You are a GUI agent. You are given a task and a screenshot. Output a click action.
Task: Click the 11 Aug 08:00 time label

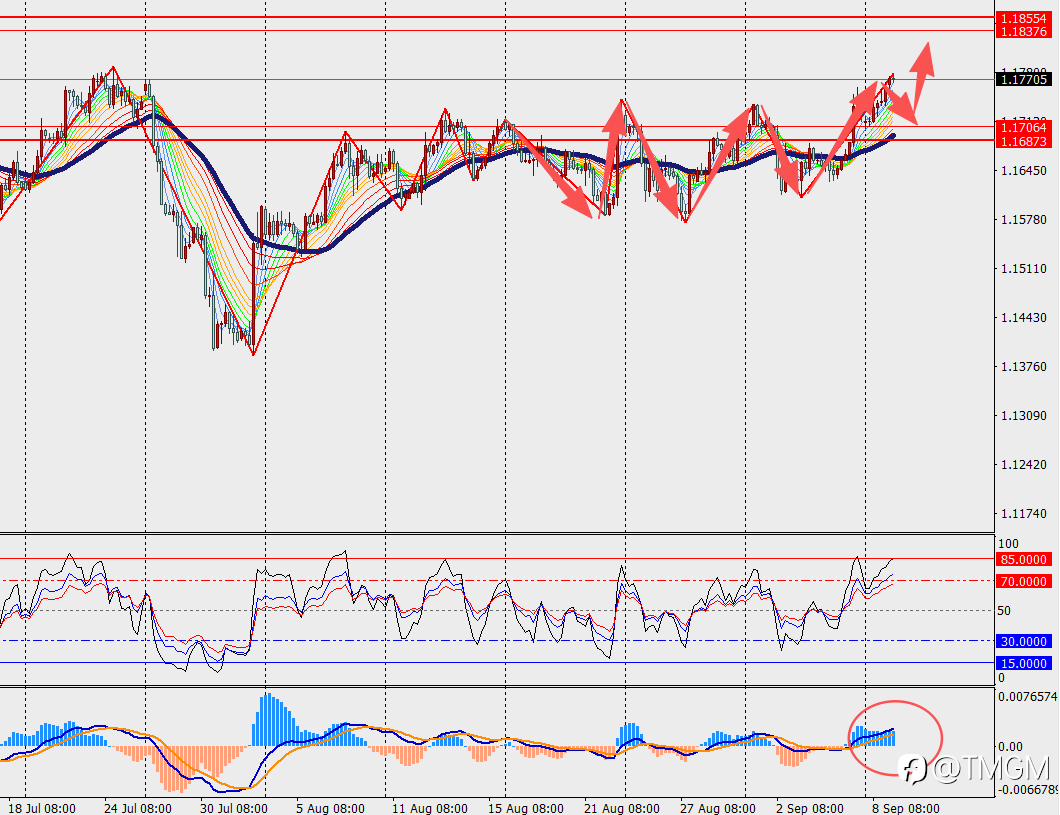coord(429,808)
